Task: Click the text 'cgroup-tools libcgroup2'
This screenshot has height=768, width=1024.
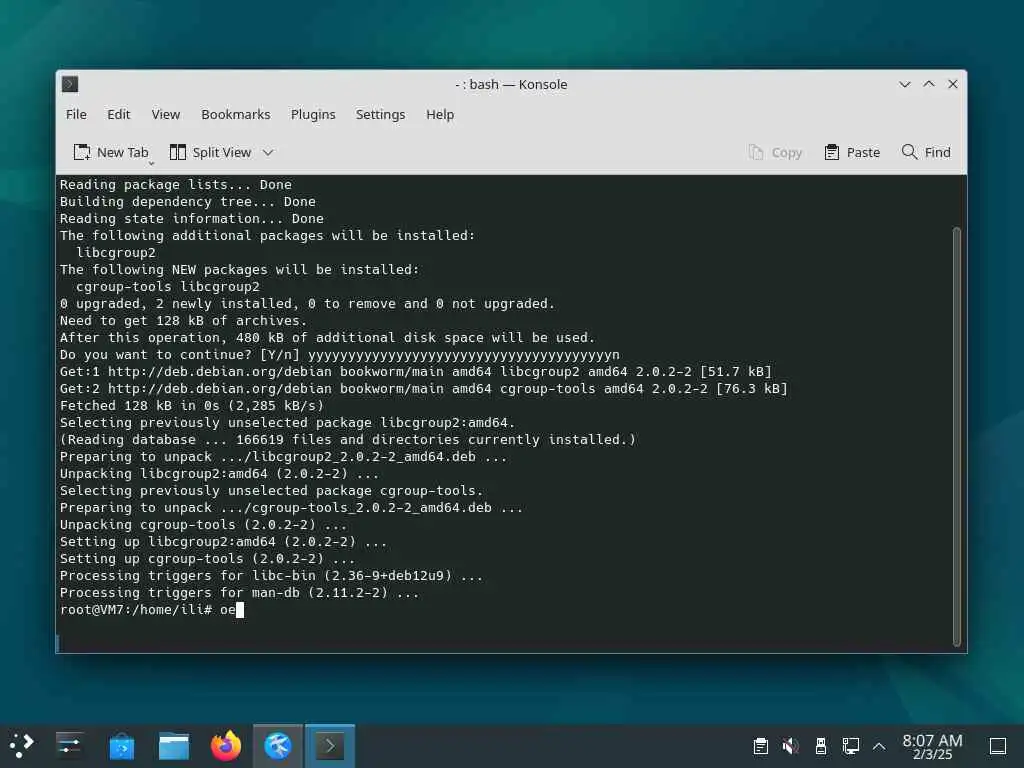Action: point(168,287)
